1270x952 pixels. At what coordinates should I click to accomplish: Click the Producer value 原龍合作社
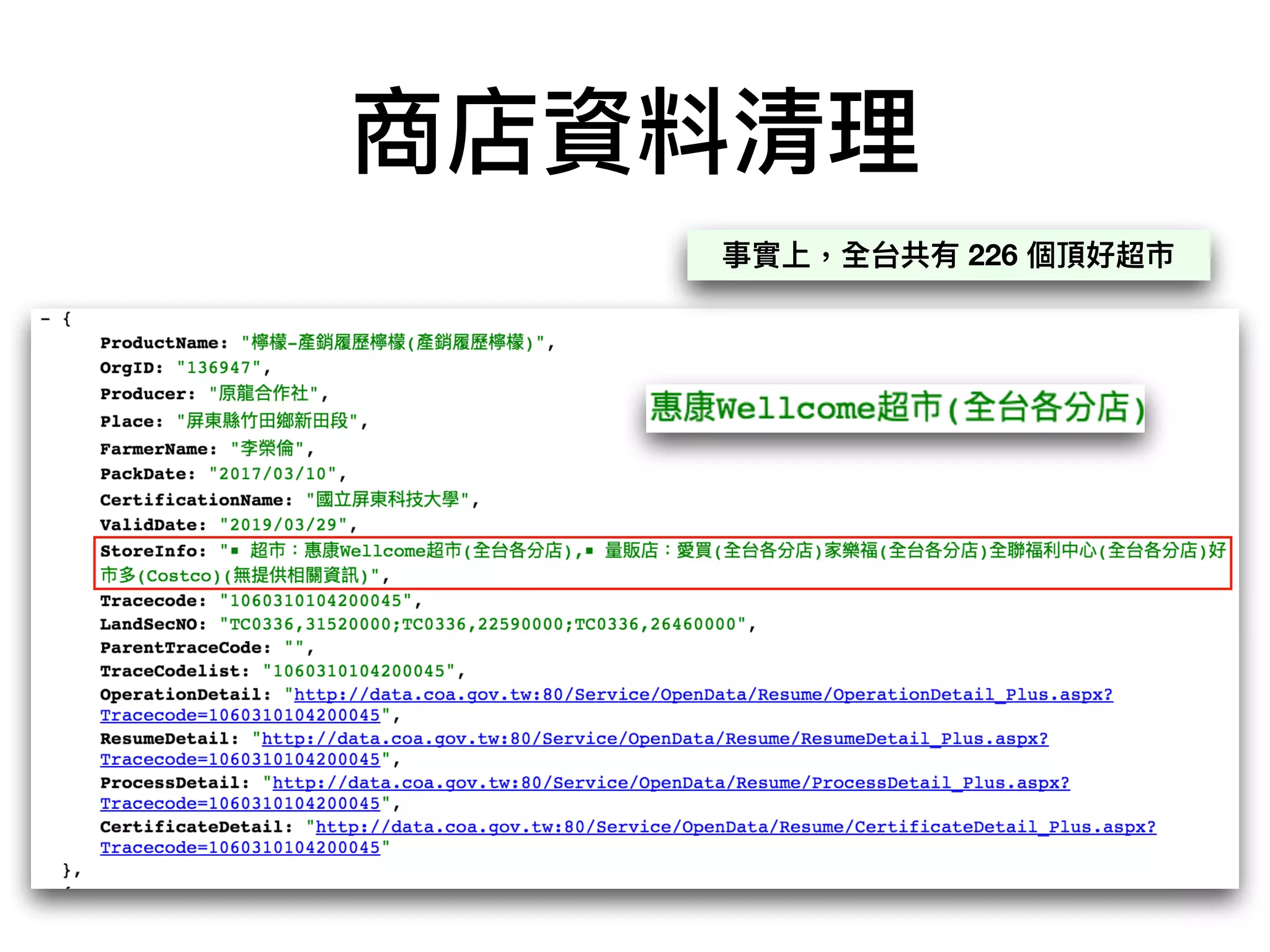(263, 394)
